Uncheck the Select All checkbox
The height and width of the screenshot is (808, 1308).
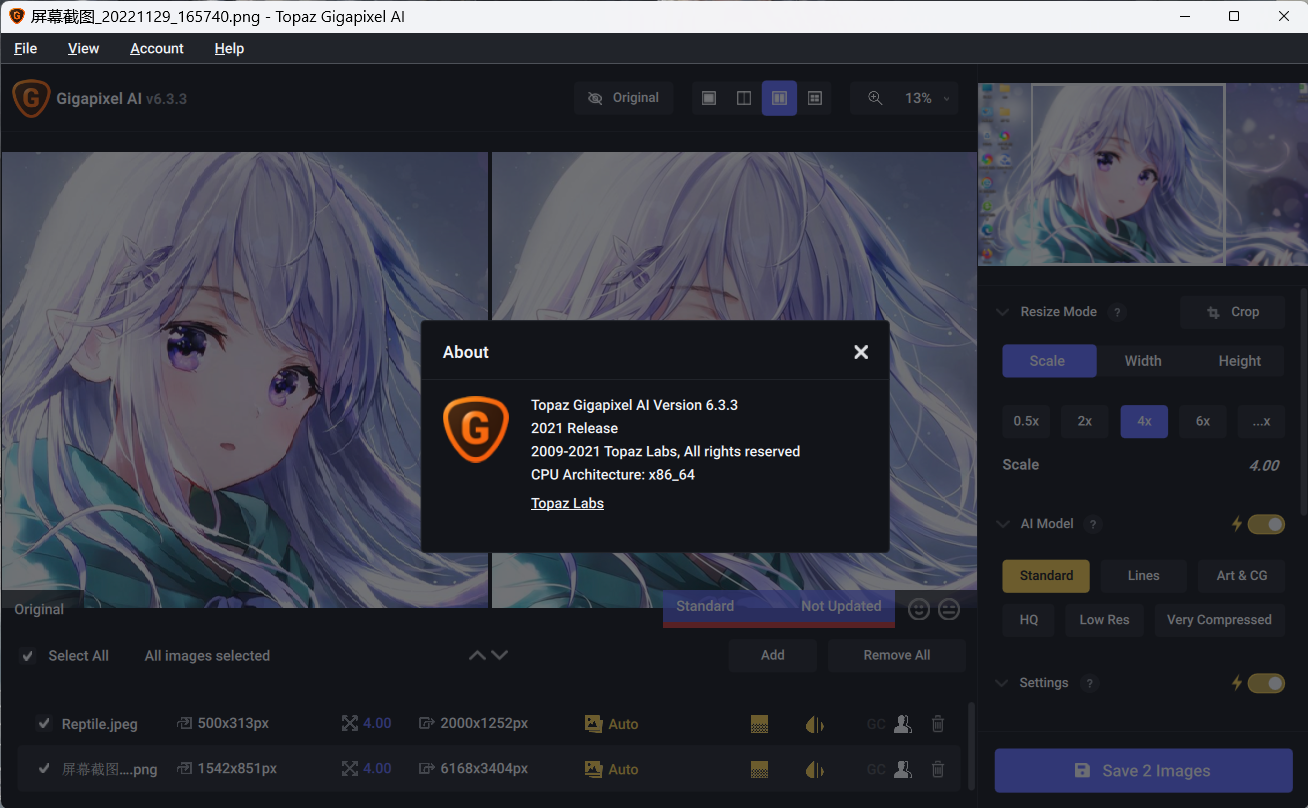[x=28, y=656]
